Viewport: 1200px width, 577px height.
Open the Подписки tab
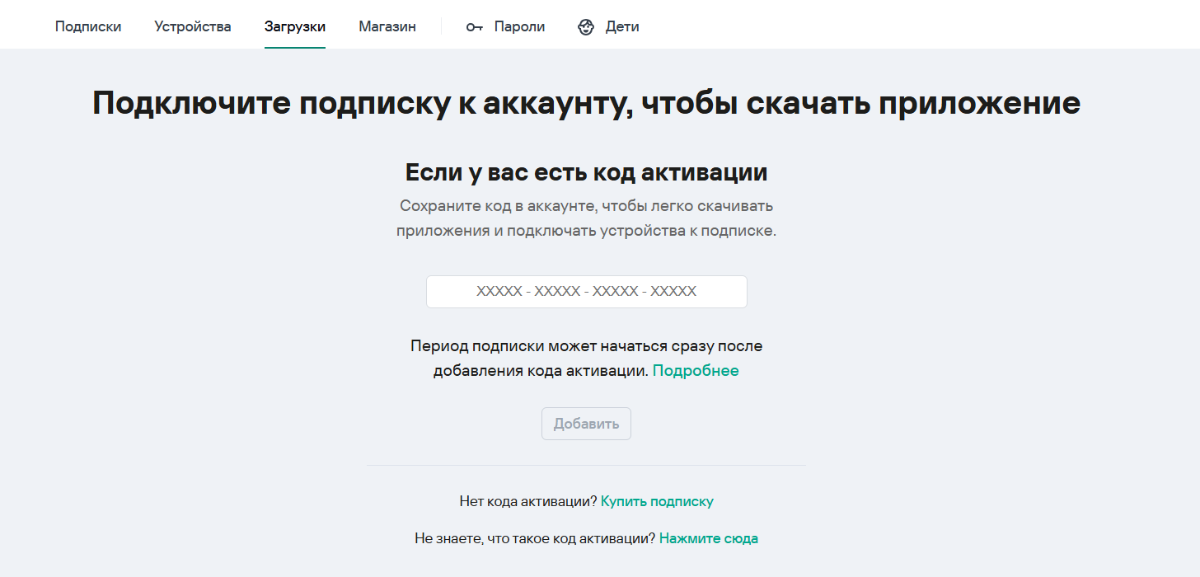[x=88, y=27]
